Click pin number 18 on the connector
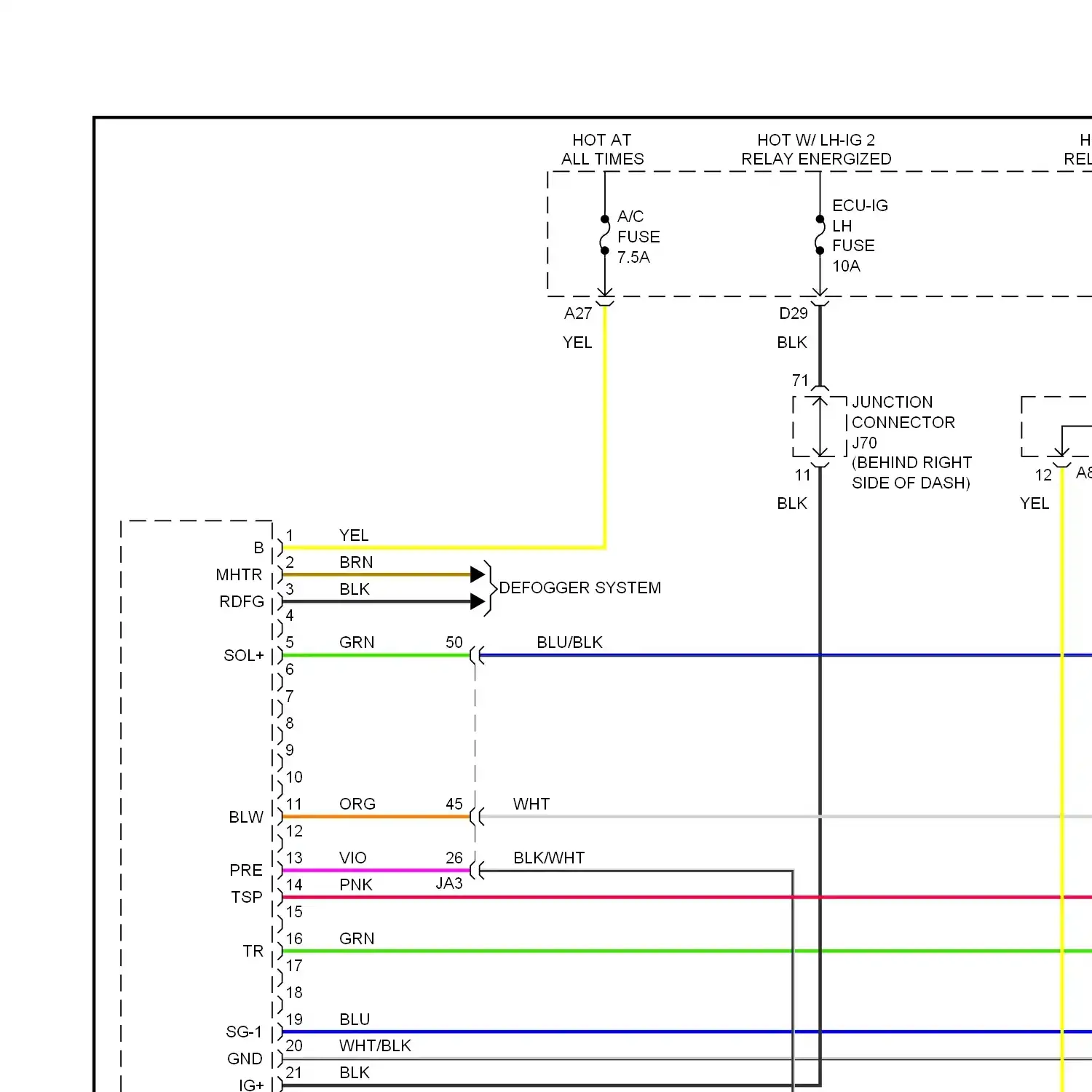1092x1092 pixels. (294, 992)
